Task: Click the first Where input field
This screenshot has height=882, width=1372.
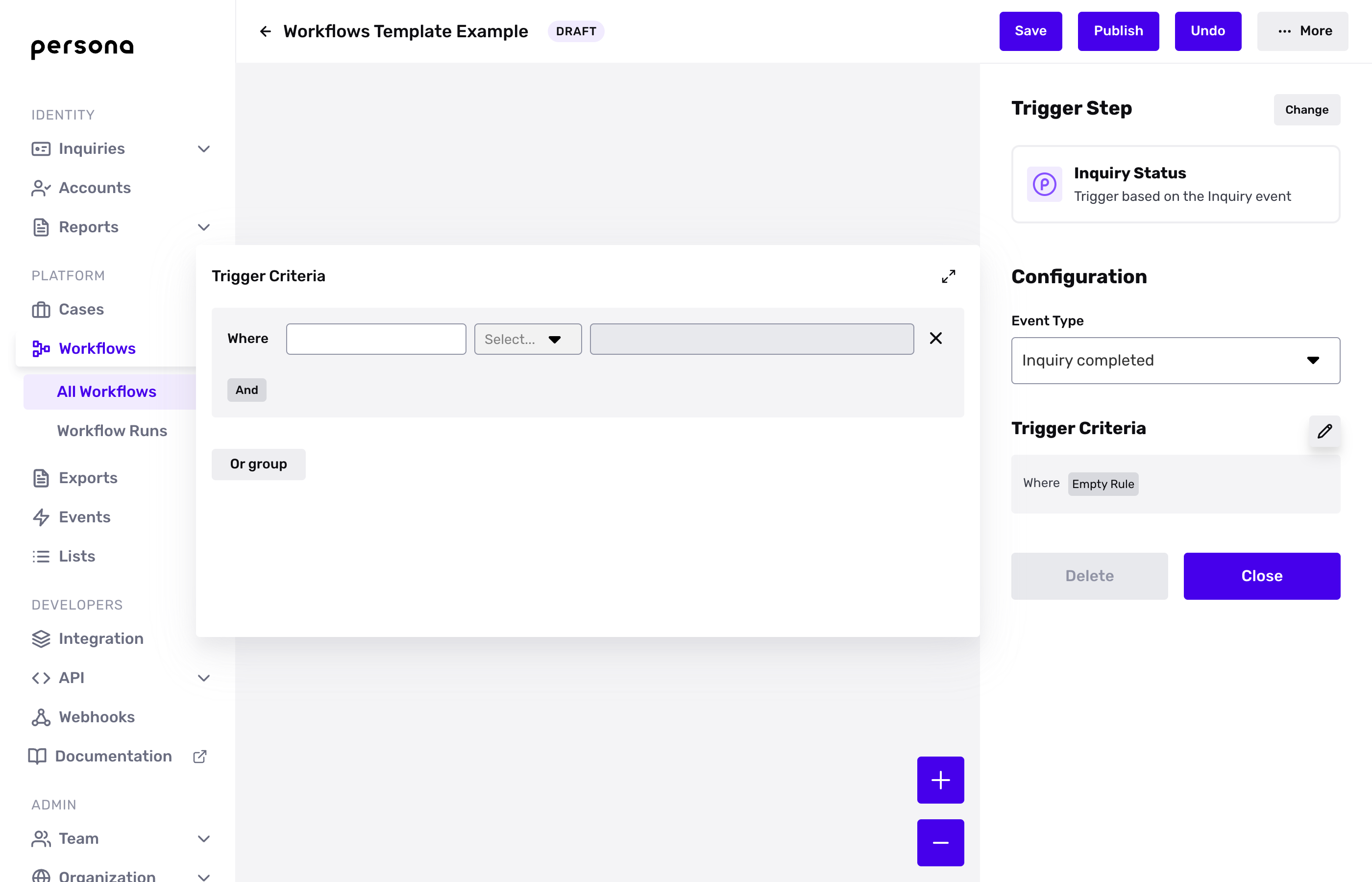Action: 376,339
